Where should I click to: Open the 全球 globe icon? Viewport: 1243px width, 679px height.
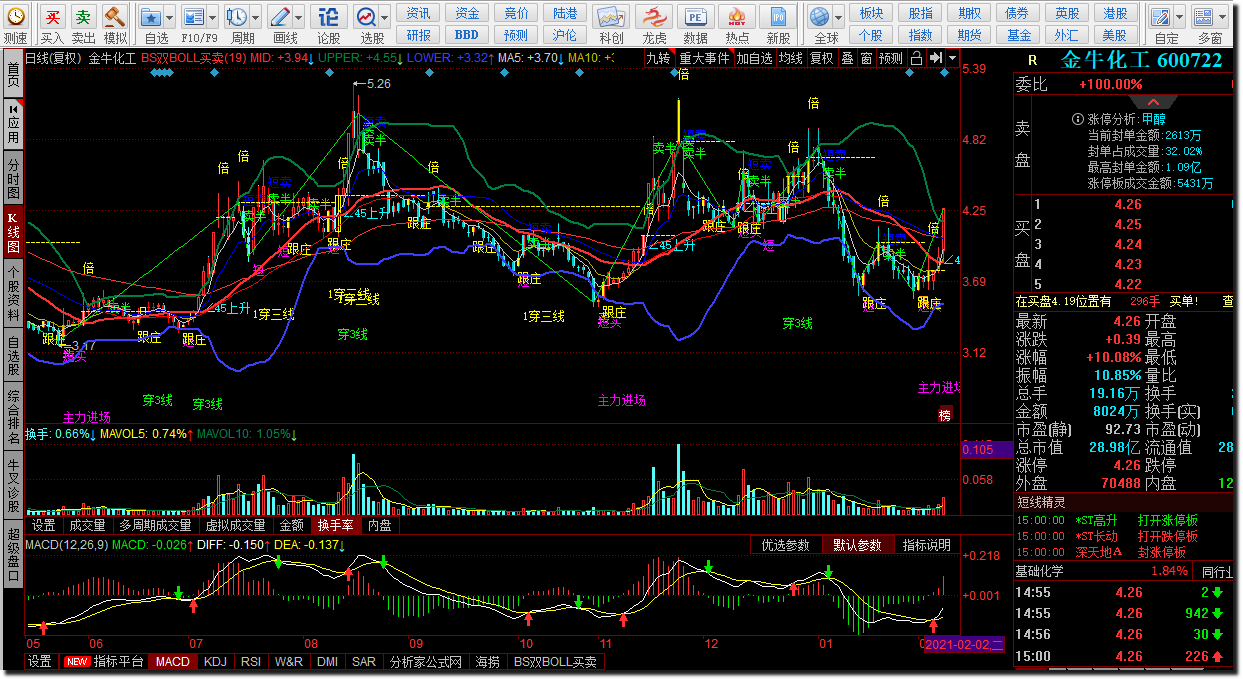[820, 16]
